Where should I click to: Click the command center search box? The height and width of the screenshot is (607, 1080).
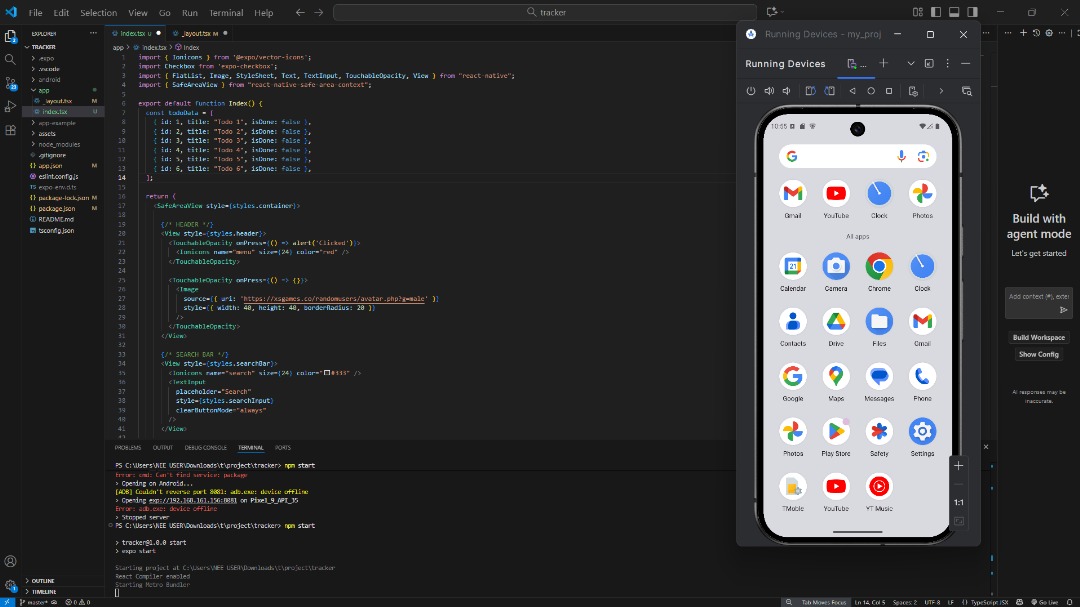tap(546, 12)
